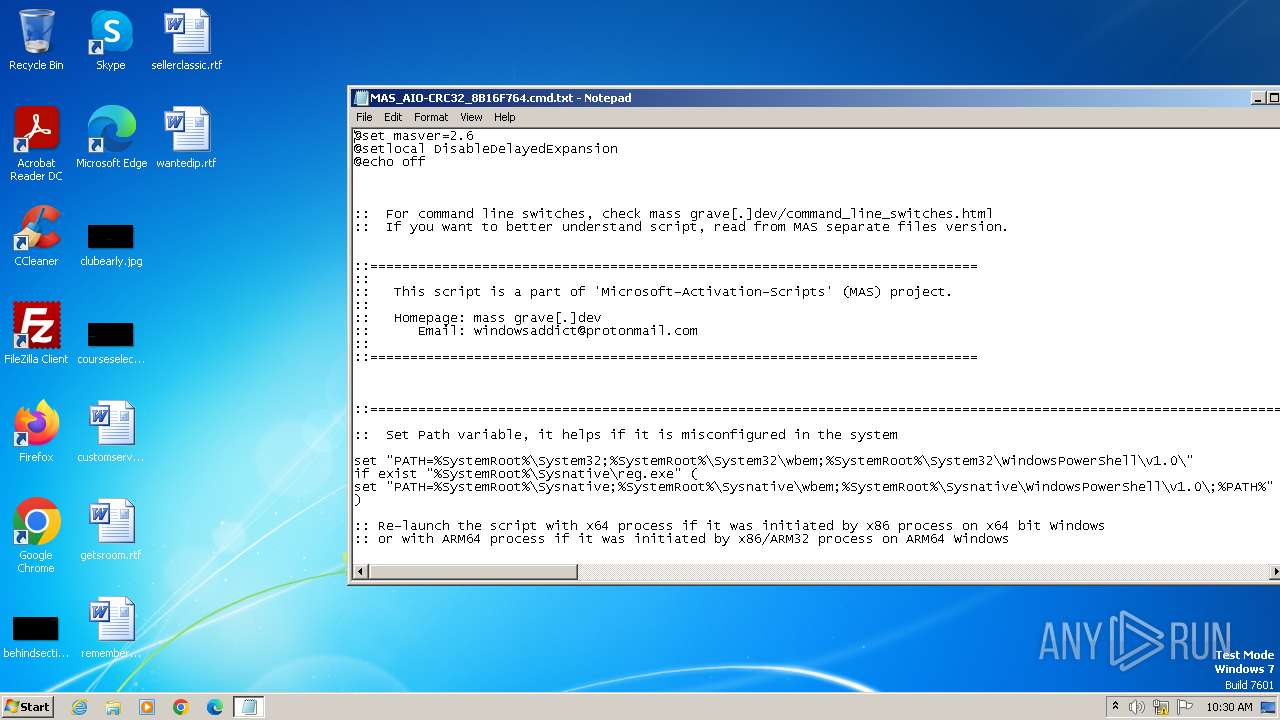Viewport: 1280px width, 720px height.
Task: Click the 'Microsoft-Activation-Scripts' project line
Action: tap(654, 291)
